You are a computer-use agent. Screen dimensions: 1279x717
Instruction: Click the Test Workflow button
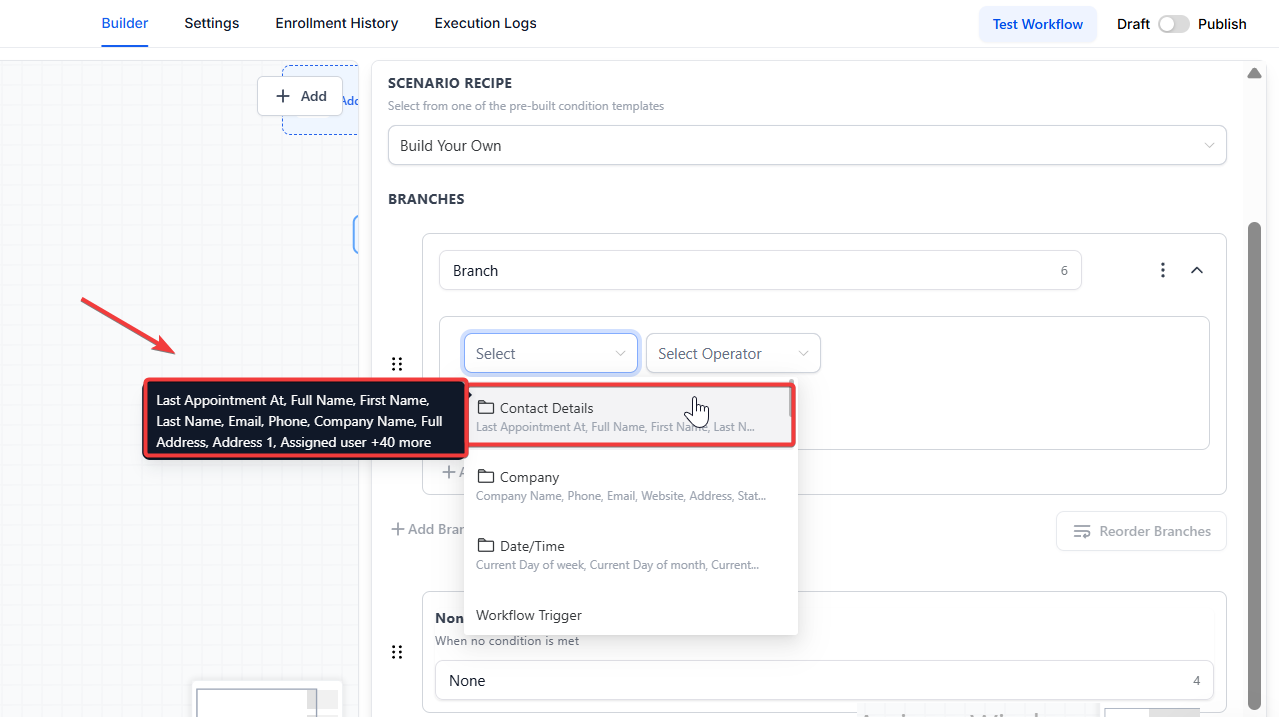(1037, 24)
